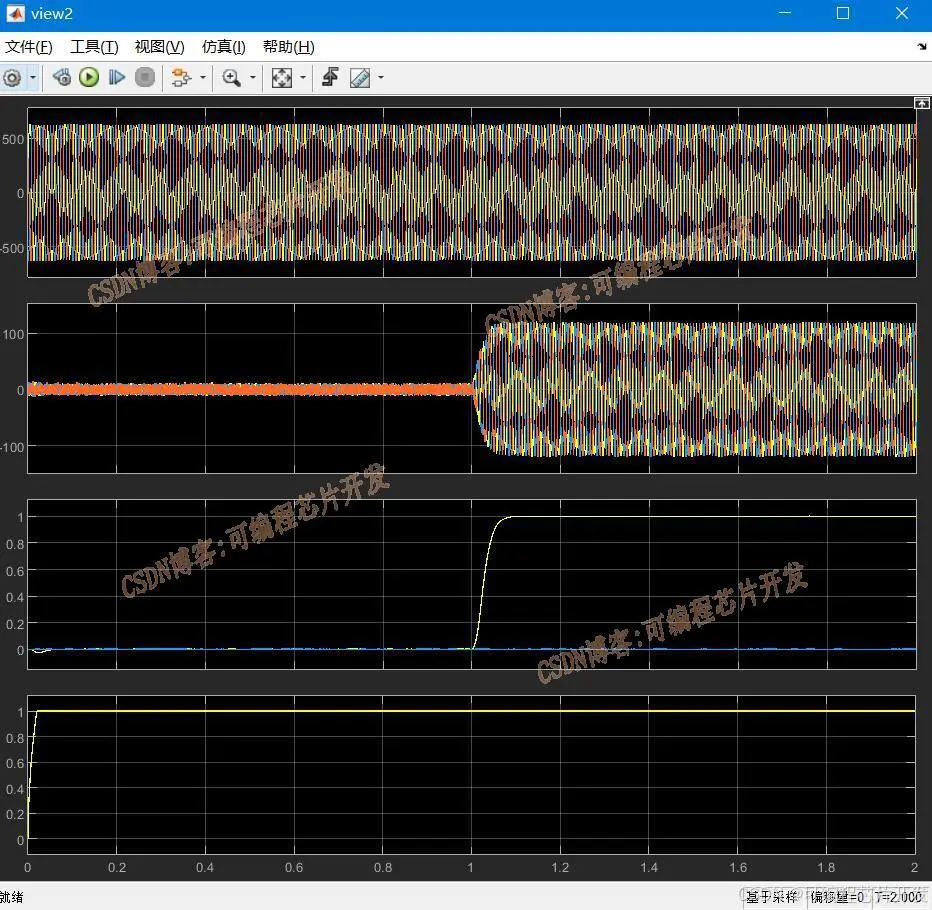Open the cursor measurements ruler icon

tap(360, 78)
